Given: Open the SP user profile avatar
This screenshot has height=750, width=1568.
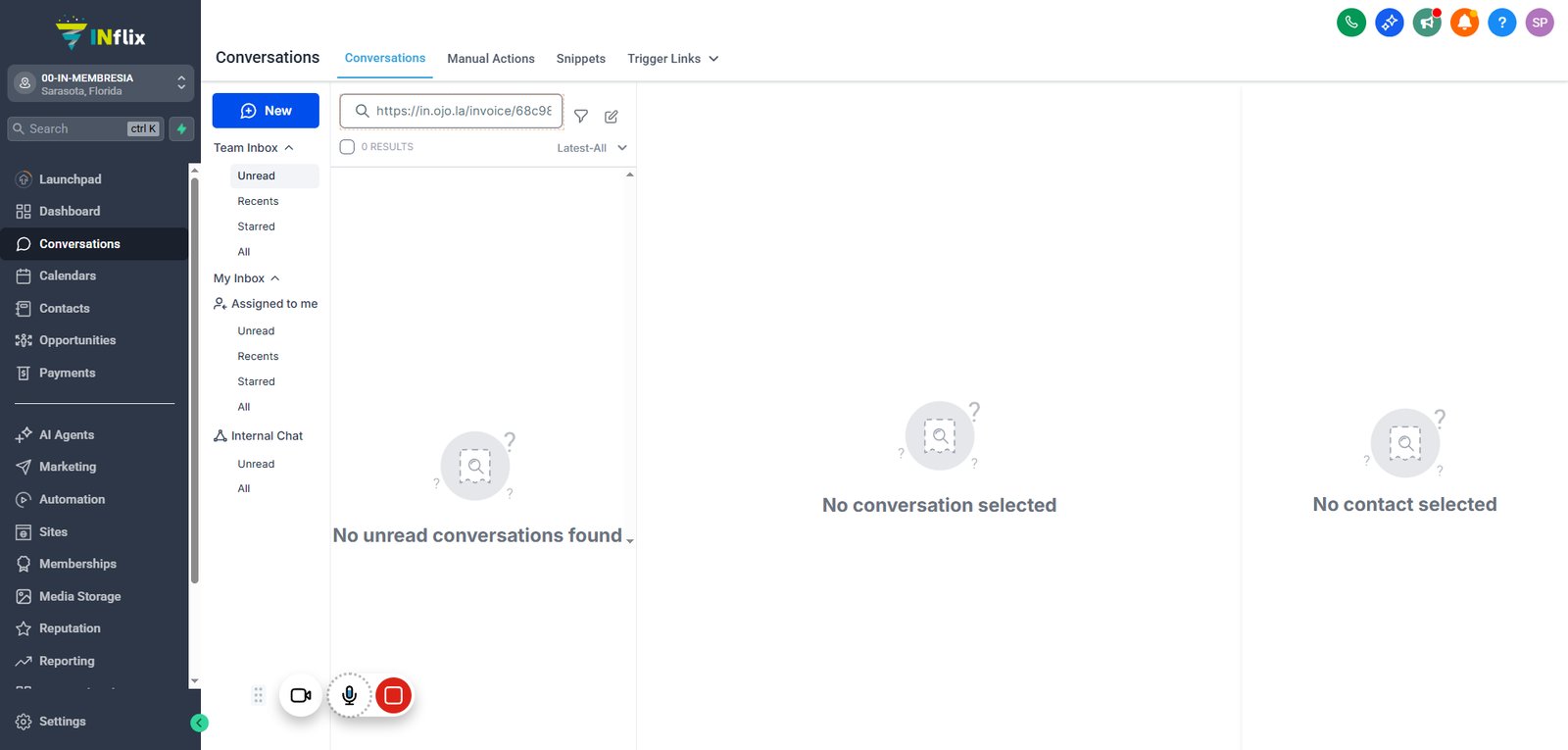Looking at the screenshot, I should click(x=1540, y=23).
